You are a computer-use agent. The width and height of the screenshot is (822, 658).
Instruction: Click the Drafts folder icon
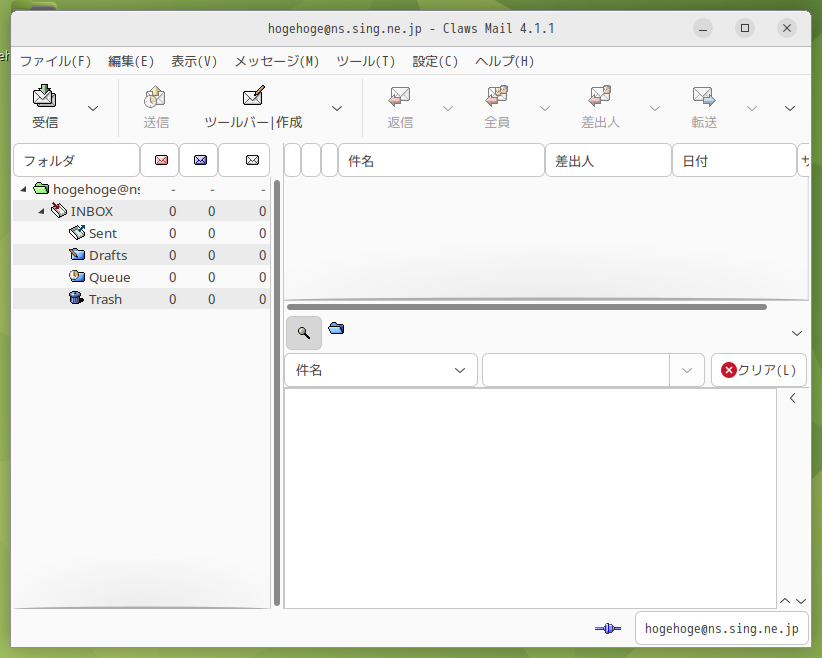tap(77, 254)
